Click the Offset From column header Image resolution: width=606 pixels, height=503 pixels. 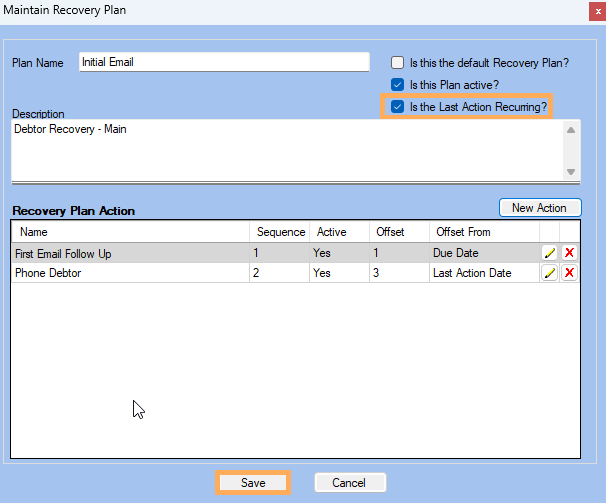[x=483, y=232]
